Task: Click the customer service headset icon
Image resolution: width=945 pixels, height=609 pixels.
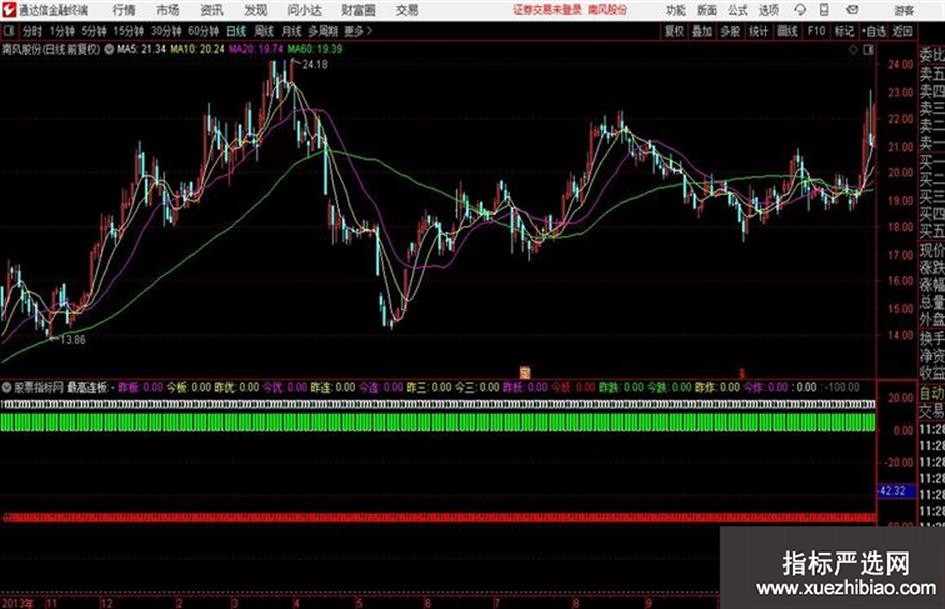Action: tap(800, 10)
